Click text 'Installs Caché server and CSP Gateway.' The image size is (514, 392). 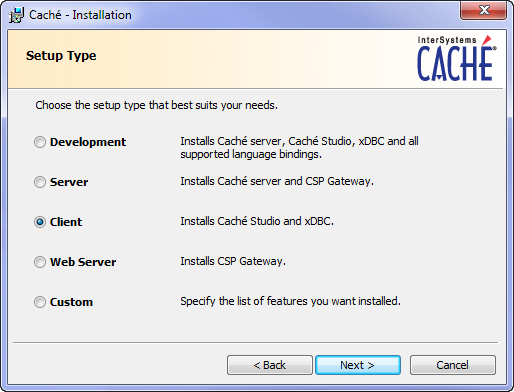point(277,181)
